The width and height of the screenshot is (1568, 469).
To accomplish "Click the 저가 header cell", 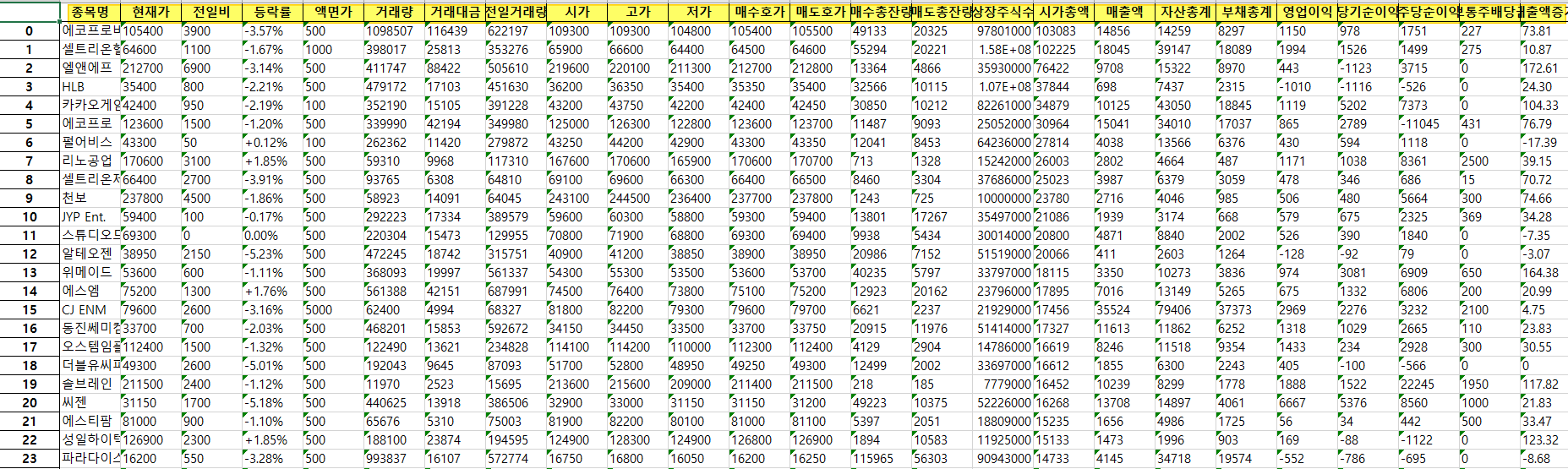I will [x=699, y=12].
